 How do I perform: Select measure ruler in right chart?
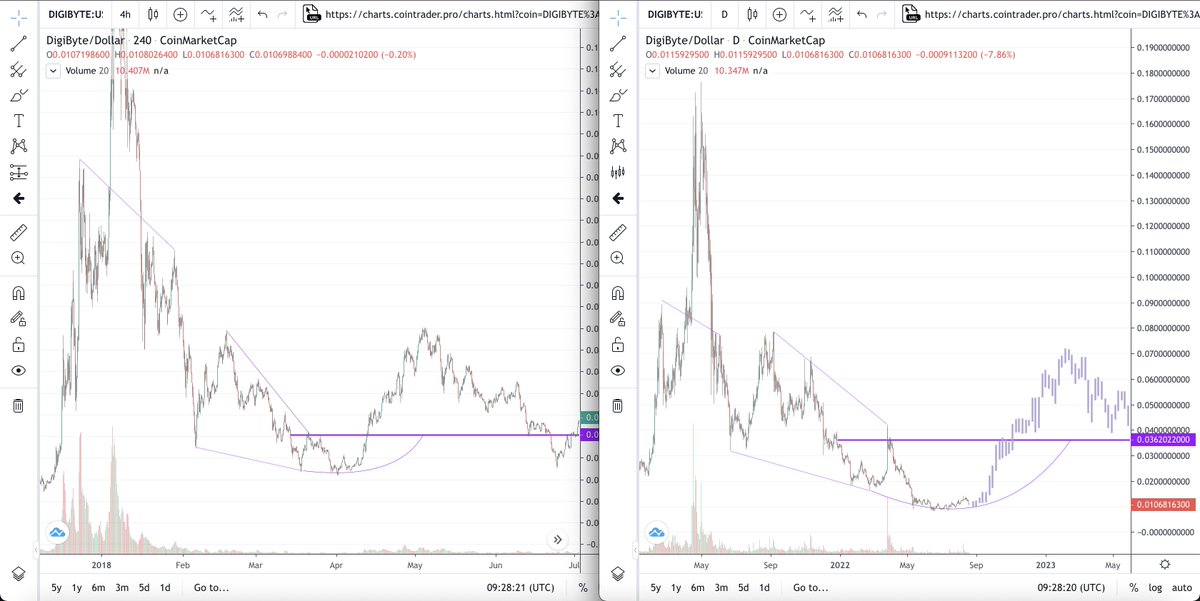click(x=618, y=232)
